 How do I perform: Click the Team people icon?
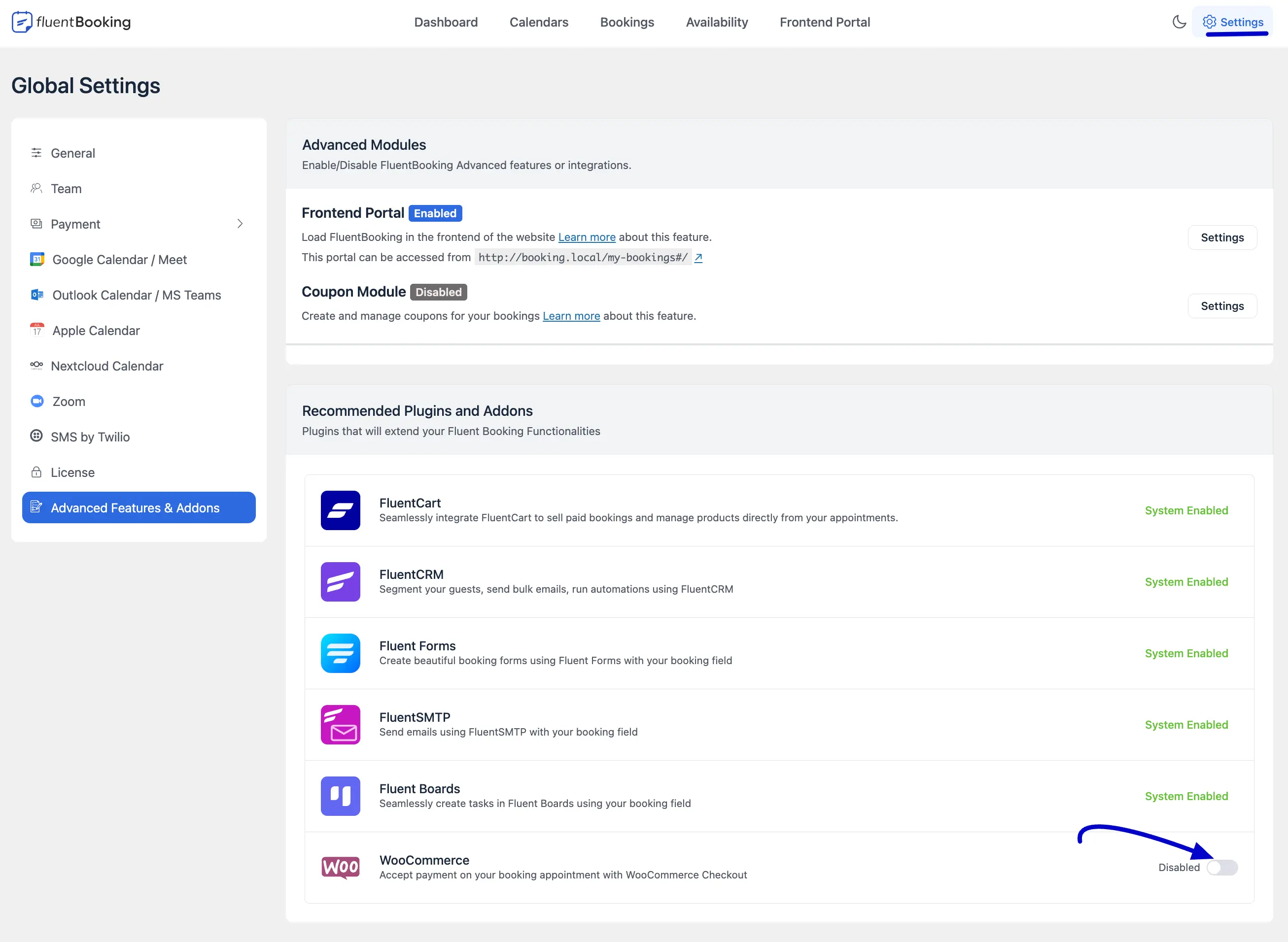click(36, 188)
